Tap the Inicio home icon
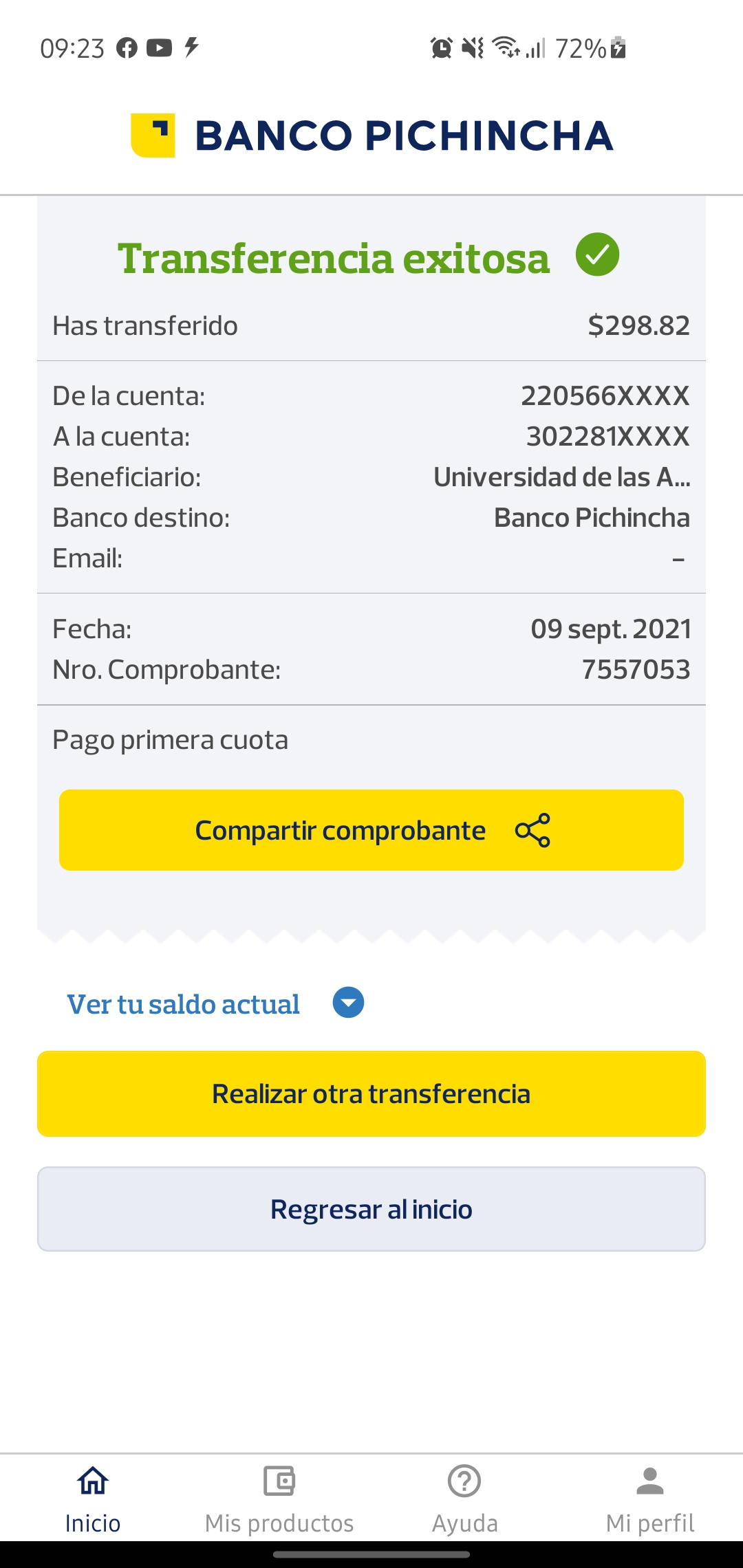The height and width of the screenshot is (1568, 743). [93, 1481]
